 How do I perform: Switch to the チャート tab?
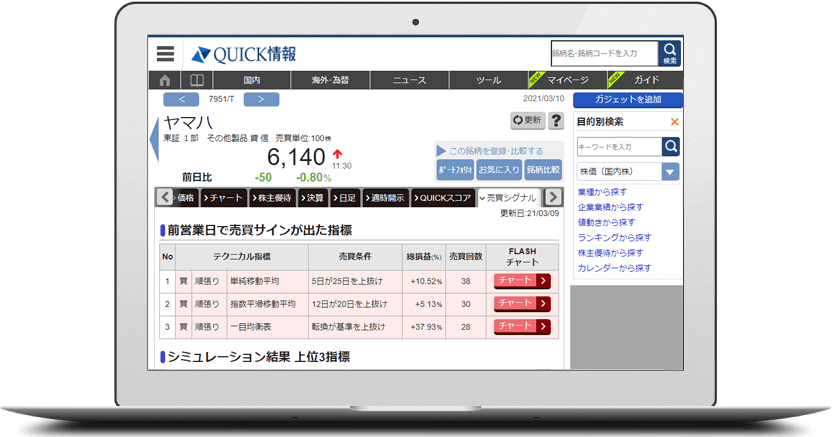click(224, 198)
